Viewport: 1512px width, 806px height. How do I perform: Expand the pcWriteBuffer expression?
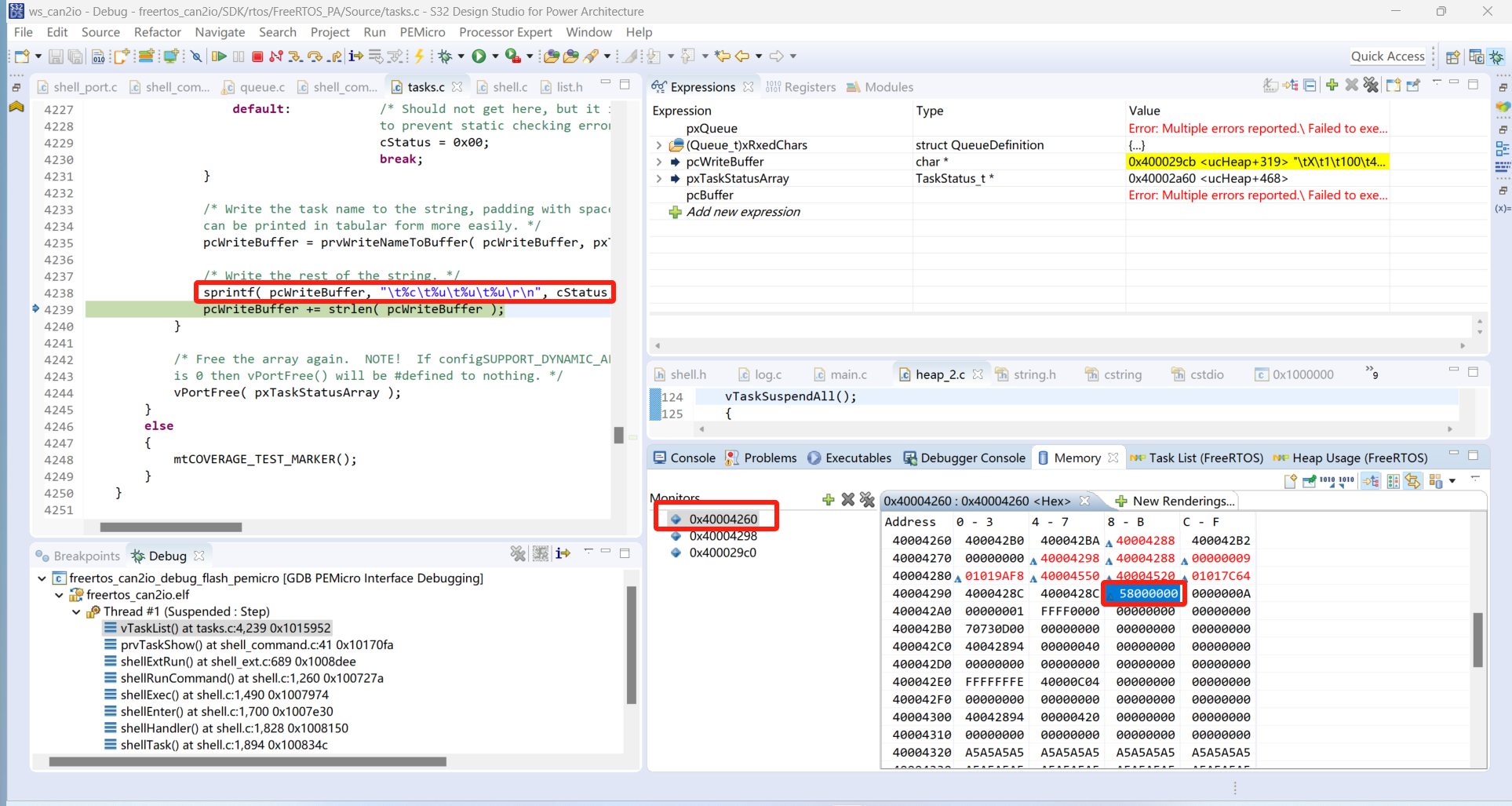point(658,162)
